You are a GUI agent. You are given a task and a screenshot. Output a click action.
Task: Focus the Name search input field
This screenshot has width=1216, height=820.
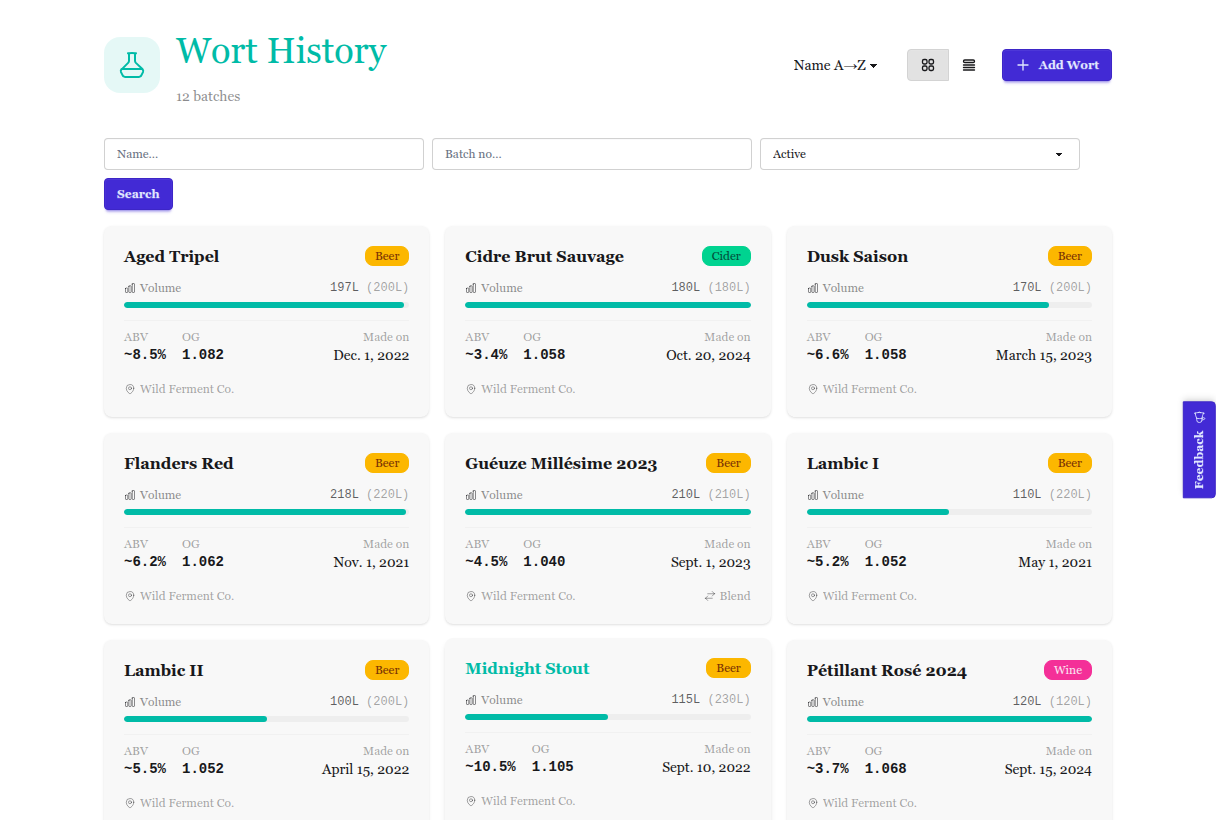(x=264, y=154)
